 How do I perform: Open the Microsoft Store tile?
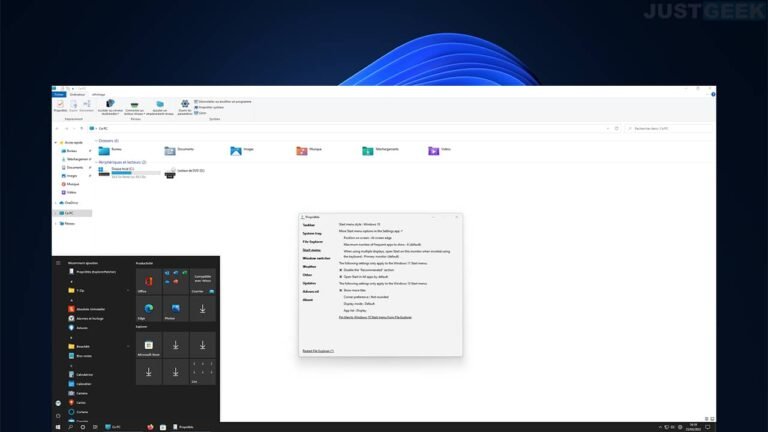click(148, 346)
